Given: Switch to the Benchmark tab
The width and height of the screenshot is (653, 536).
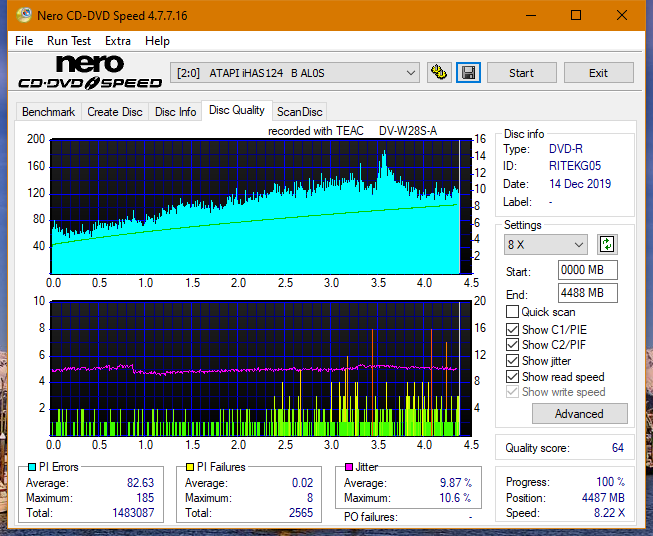Looking at the screenshot, I should pyautogui.click(x=48, y=112).
